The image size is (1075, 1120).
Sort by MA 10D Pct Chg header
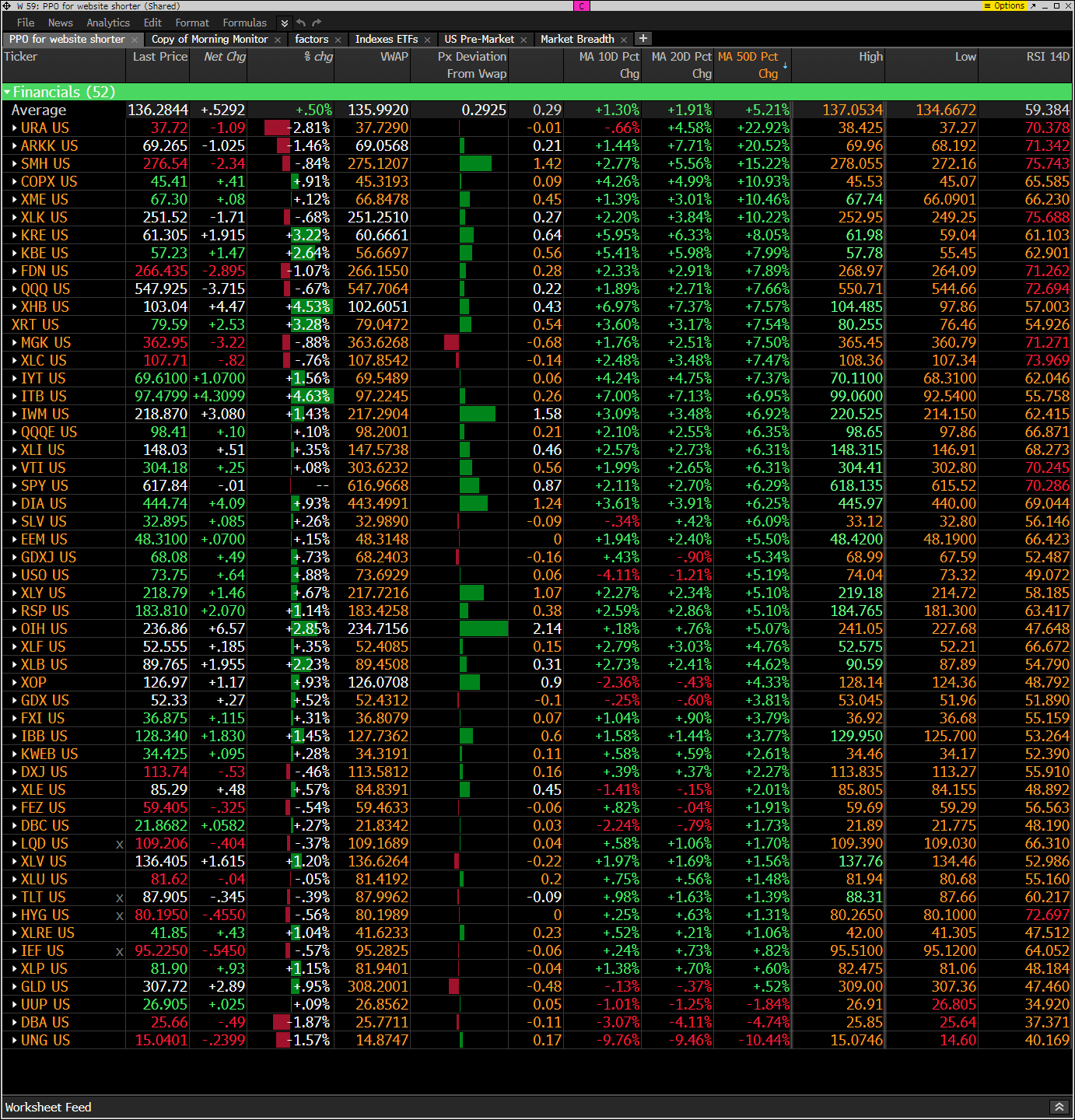pyautogui.click(x=602, y=65)
